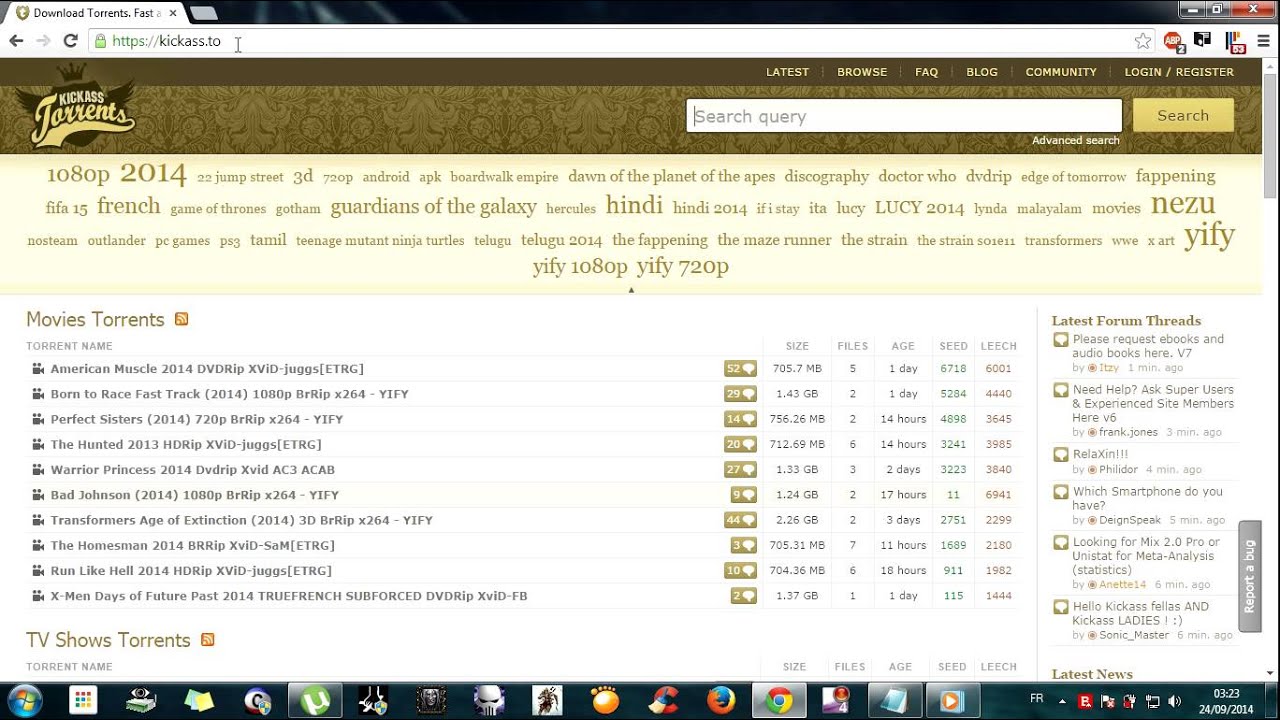Select the Download Torrents browser tab
1280x720 pixels.
(x=96, y=13)
